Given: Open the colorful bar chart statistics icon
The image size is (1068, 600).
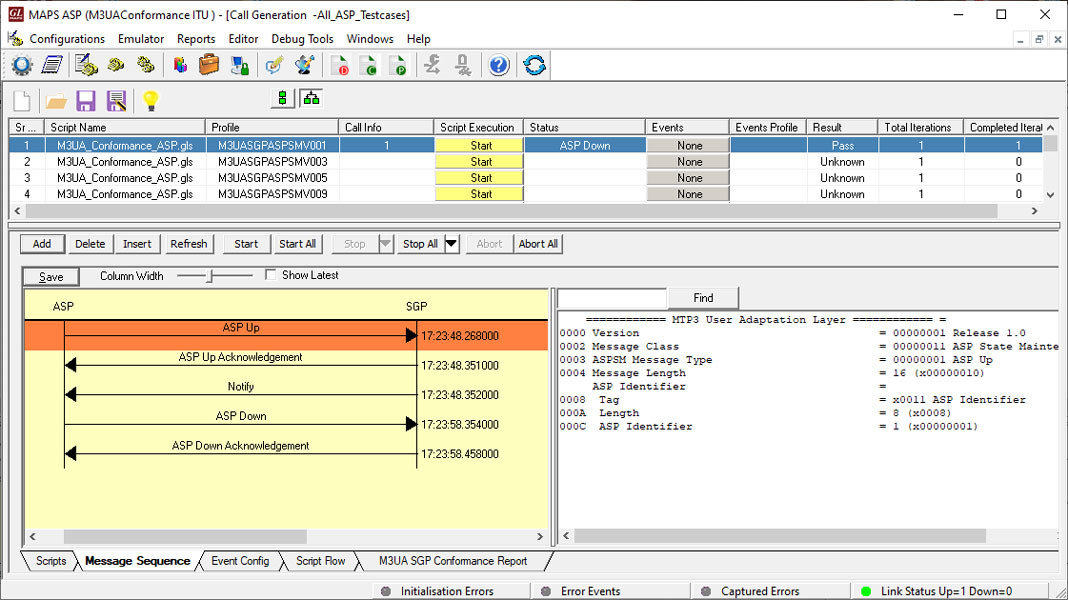Looking at the screenshot, I should click(x=180, y=65).
